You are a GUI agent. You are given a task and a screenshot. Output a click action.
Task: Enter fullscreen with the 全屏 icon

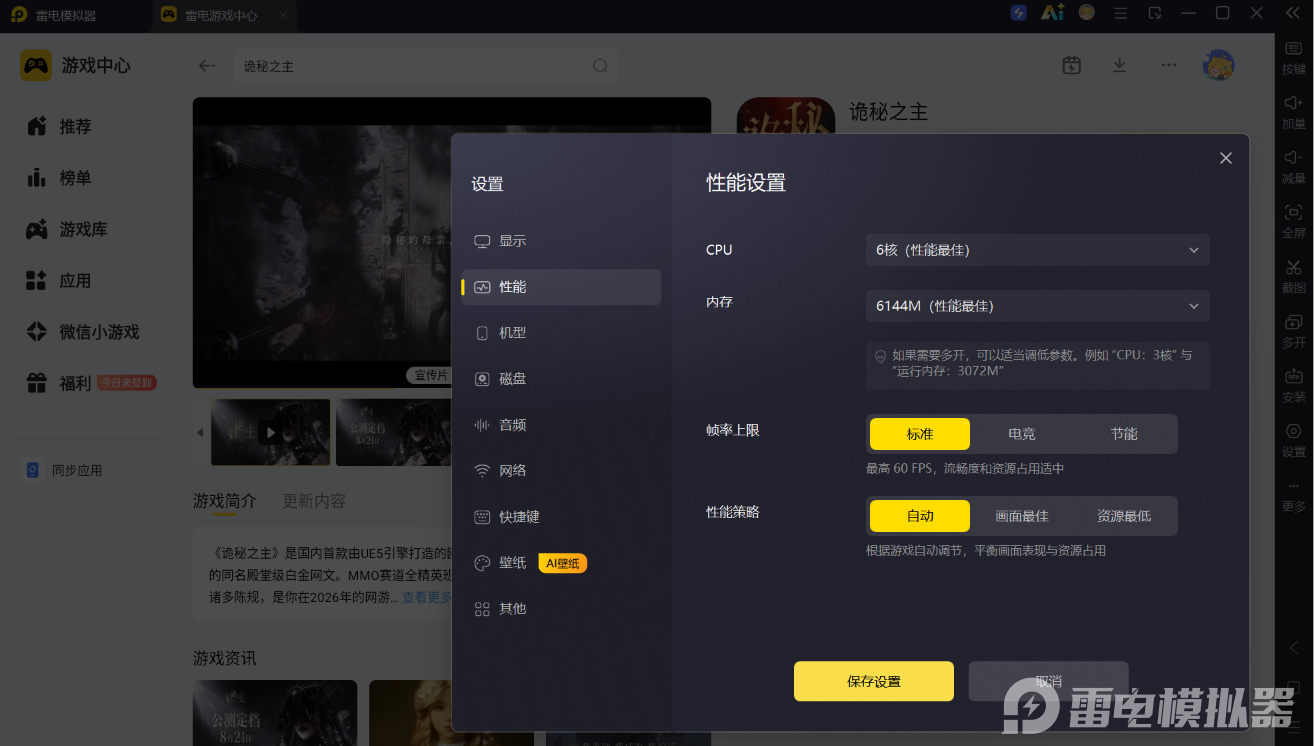point(1294,212)
